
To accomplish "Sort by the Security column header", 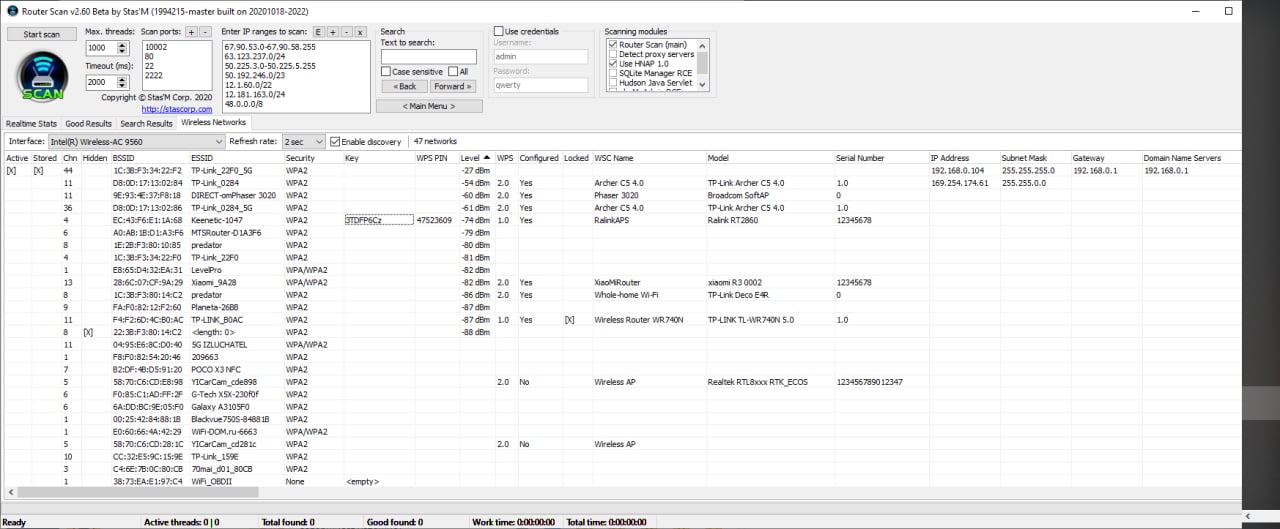I will [x=312, y=158].
